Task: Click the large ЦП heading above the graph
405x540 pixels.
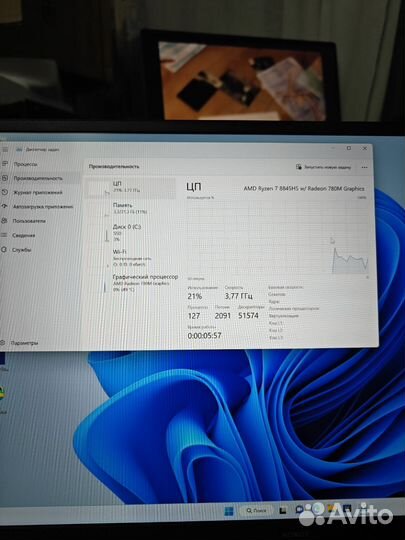Action: click(x=194, y=187)
